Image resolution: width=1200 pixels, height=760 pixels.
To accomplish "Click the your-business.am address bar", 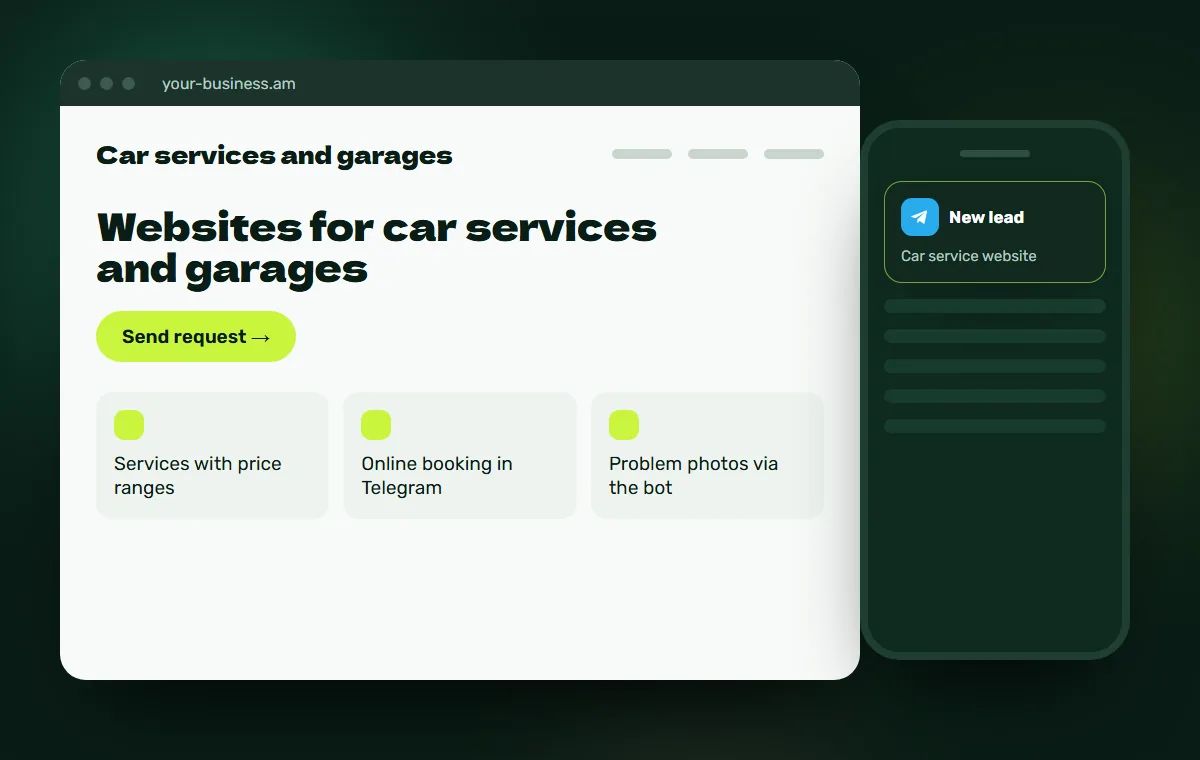I will tap(229, 84).
